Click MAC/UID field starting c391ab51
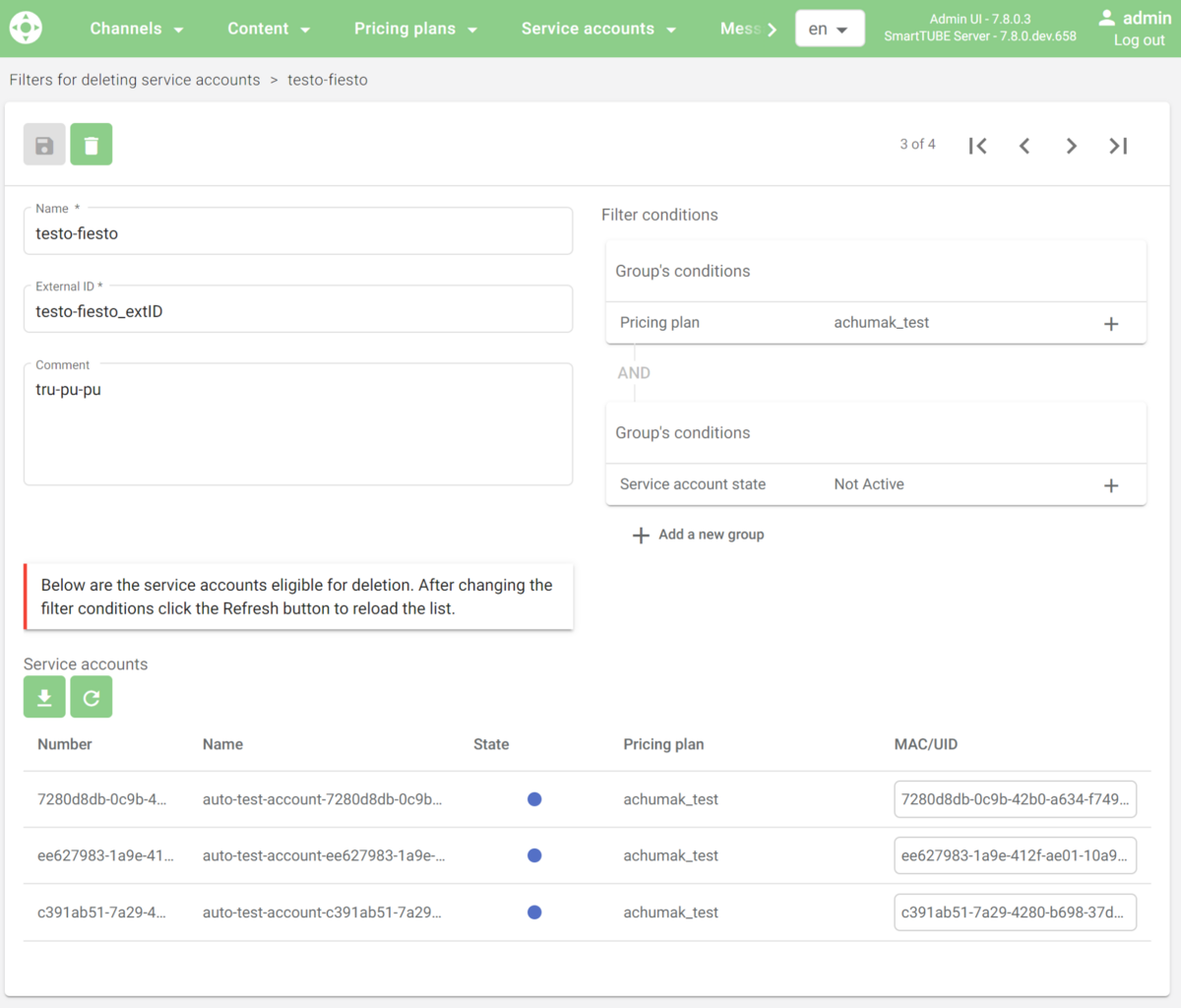This screenshot has height=1008, width=1181. point(1015,913)
